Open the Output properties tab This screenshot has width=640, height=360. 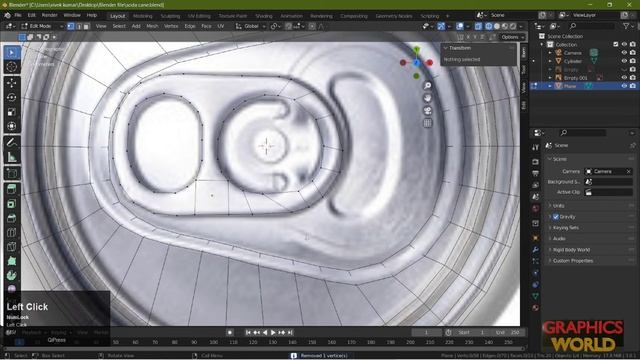coord(535,173)
